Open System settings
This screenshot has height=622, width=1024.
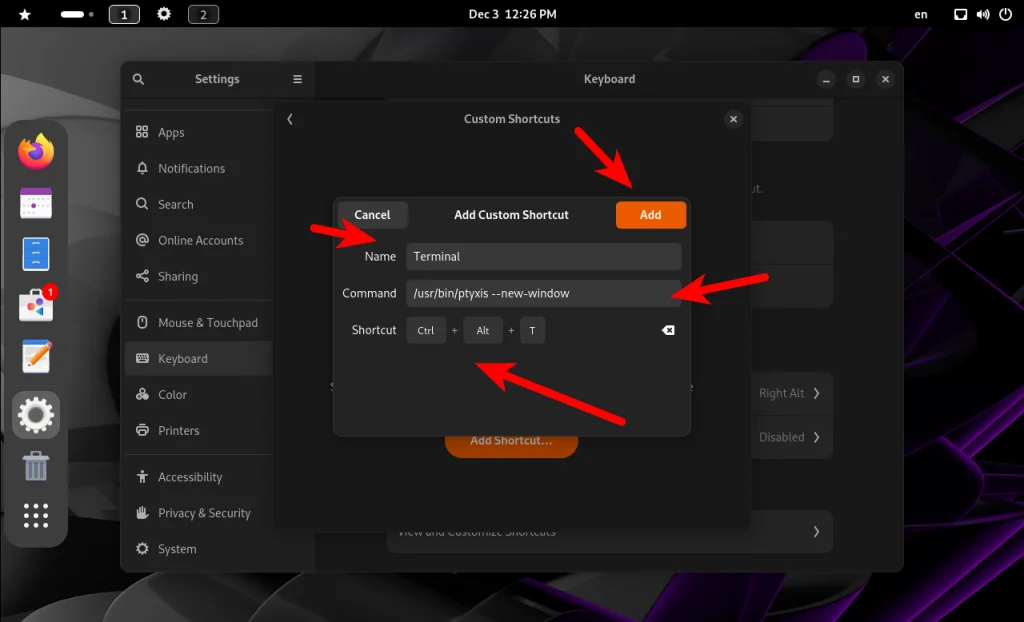[x=199, y=549]
